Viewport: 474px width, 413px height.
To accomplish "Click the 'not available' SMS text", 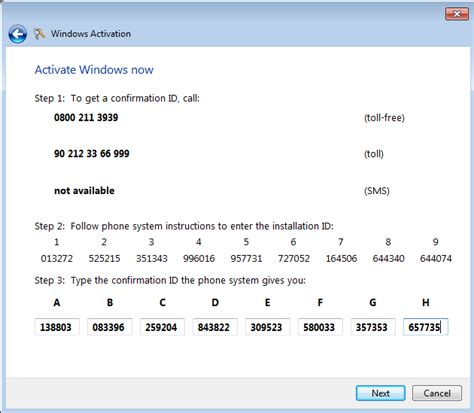I will (84, 191).
